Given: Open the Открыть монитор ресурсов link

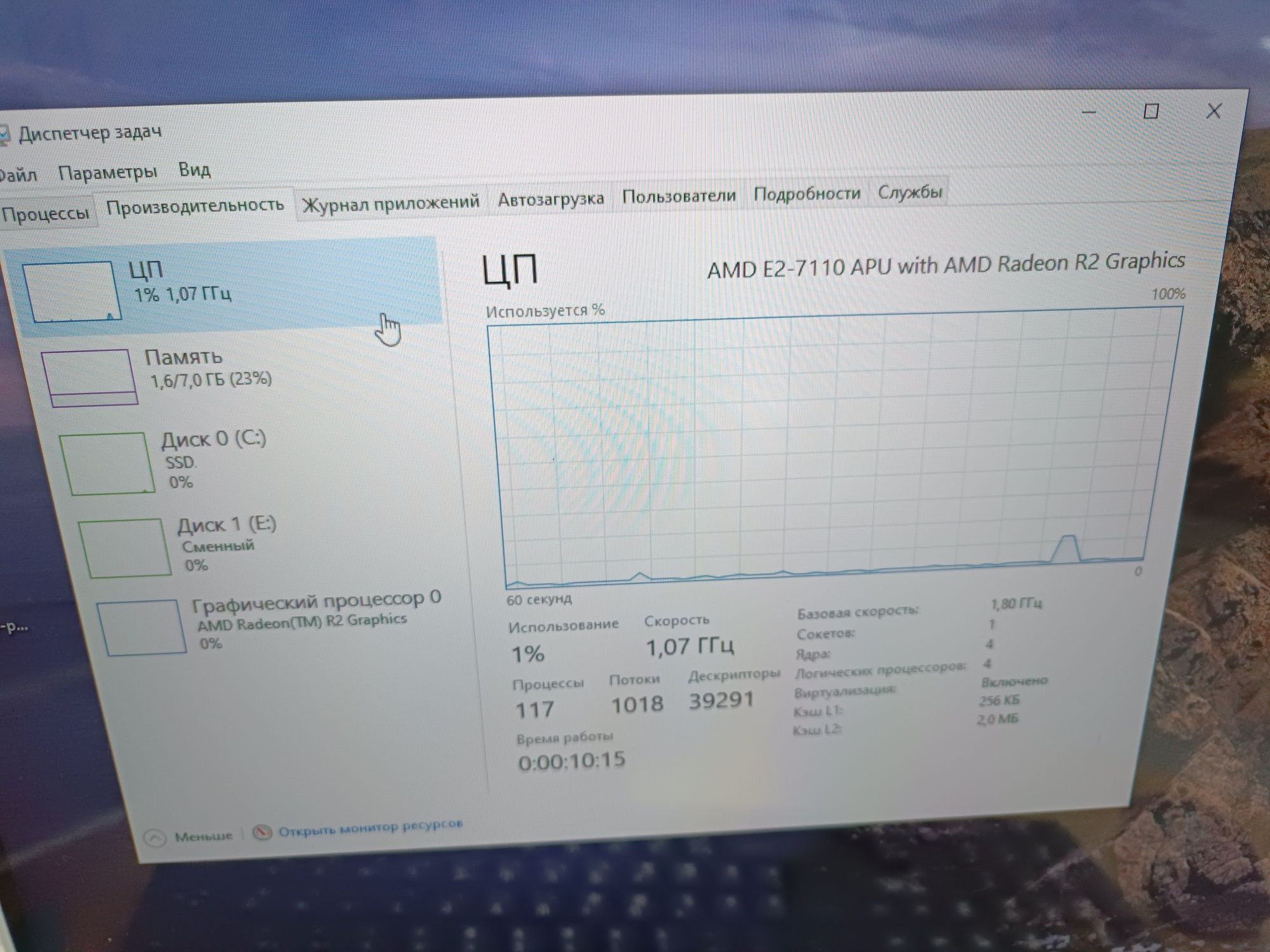Looking at the screenshot, I should pos(370,828).
